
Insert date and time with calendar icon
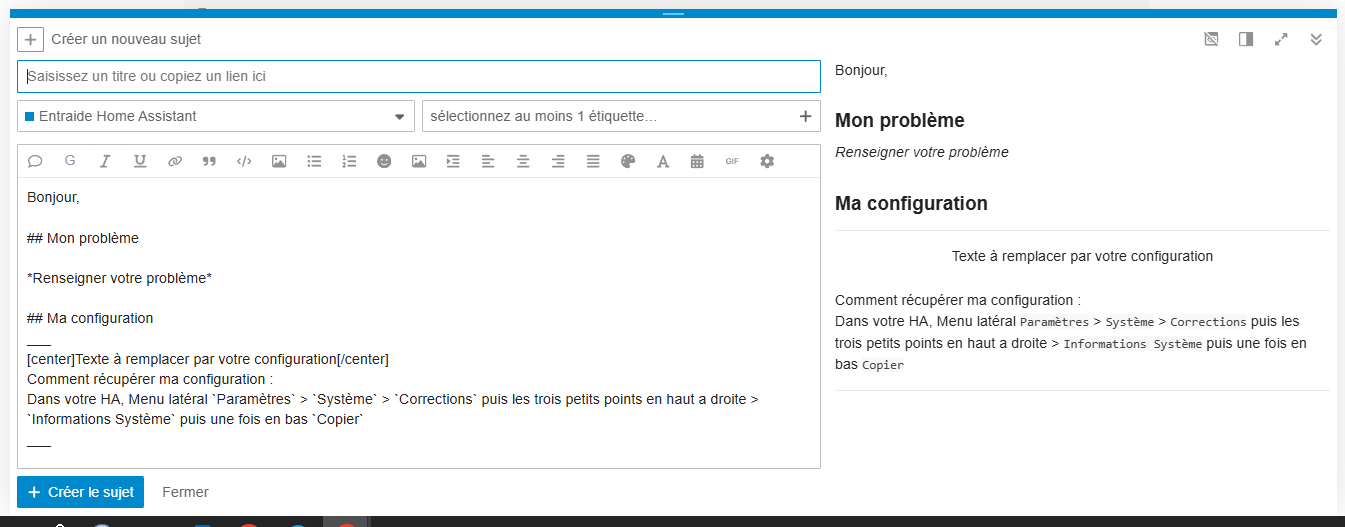pyautogui.click(x=697, y=161)
